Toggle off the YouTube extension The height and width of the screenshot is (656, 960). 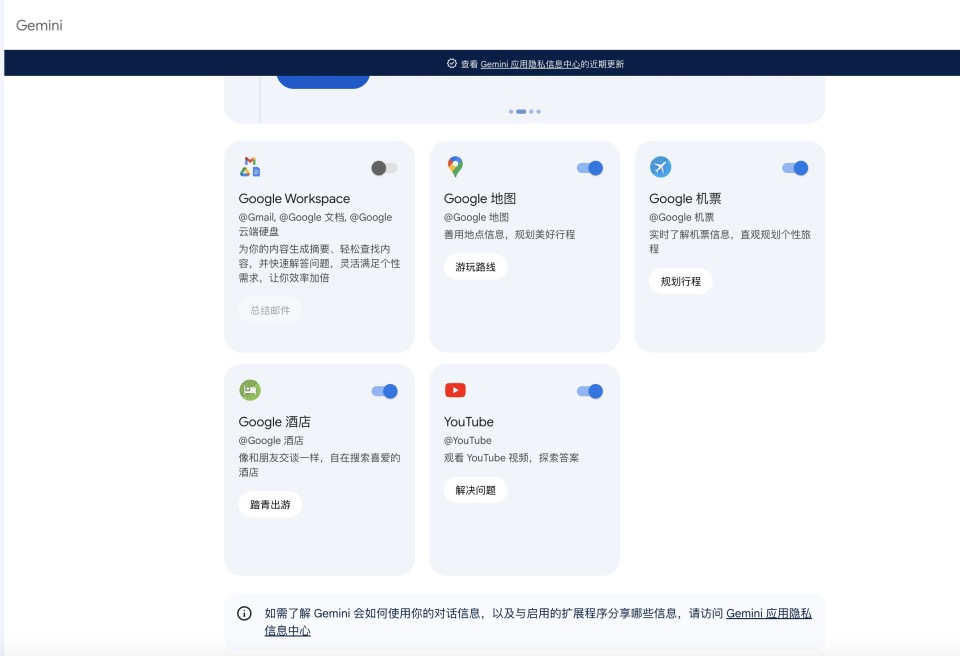click(590, 390)
